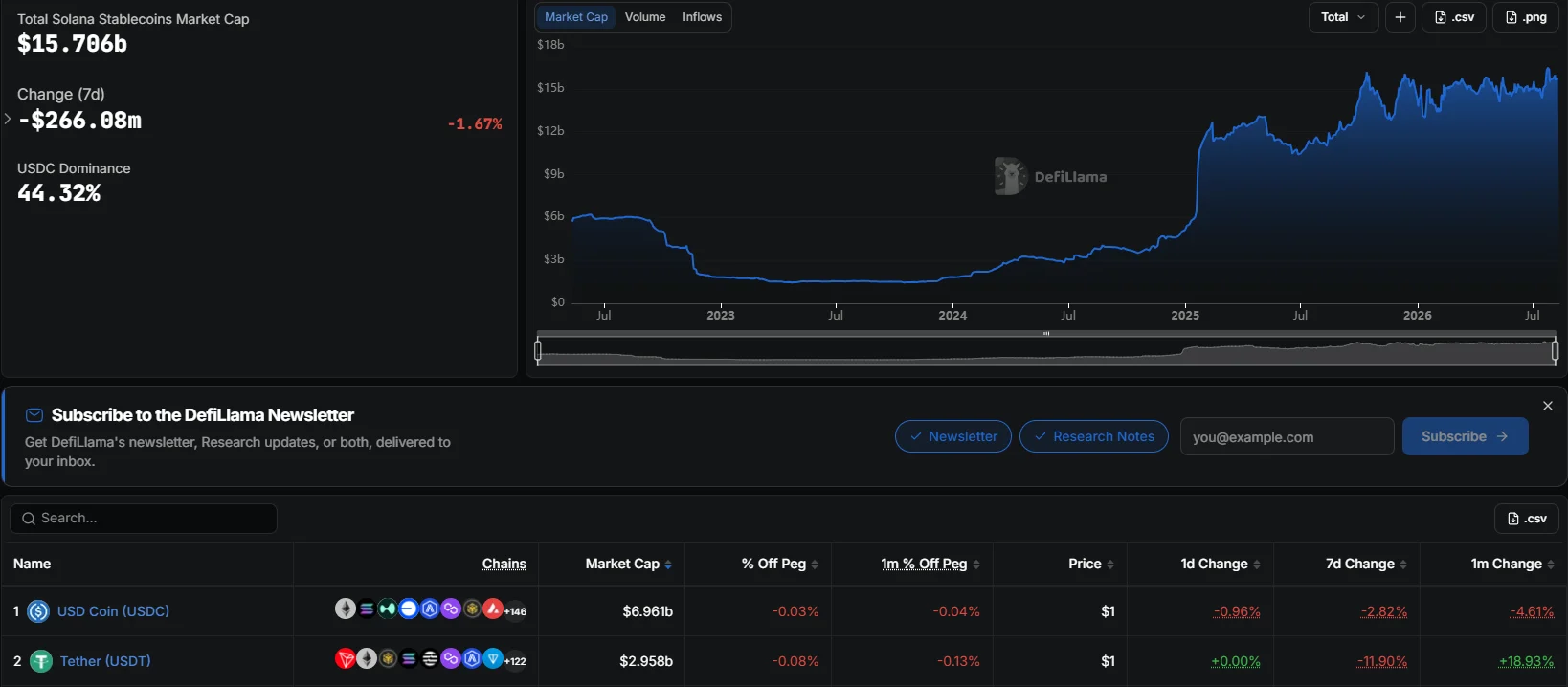The width and height of the screenshot is (1568, 687).
Task: Click right handle of chart range slider
Action: coord(1555,351)
